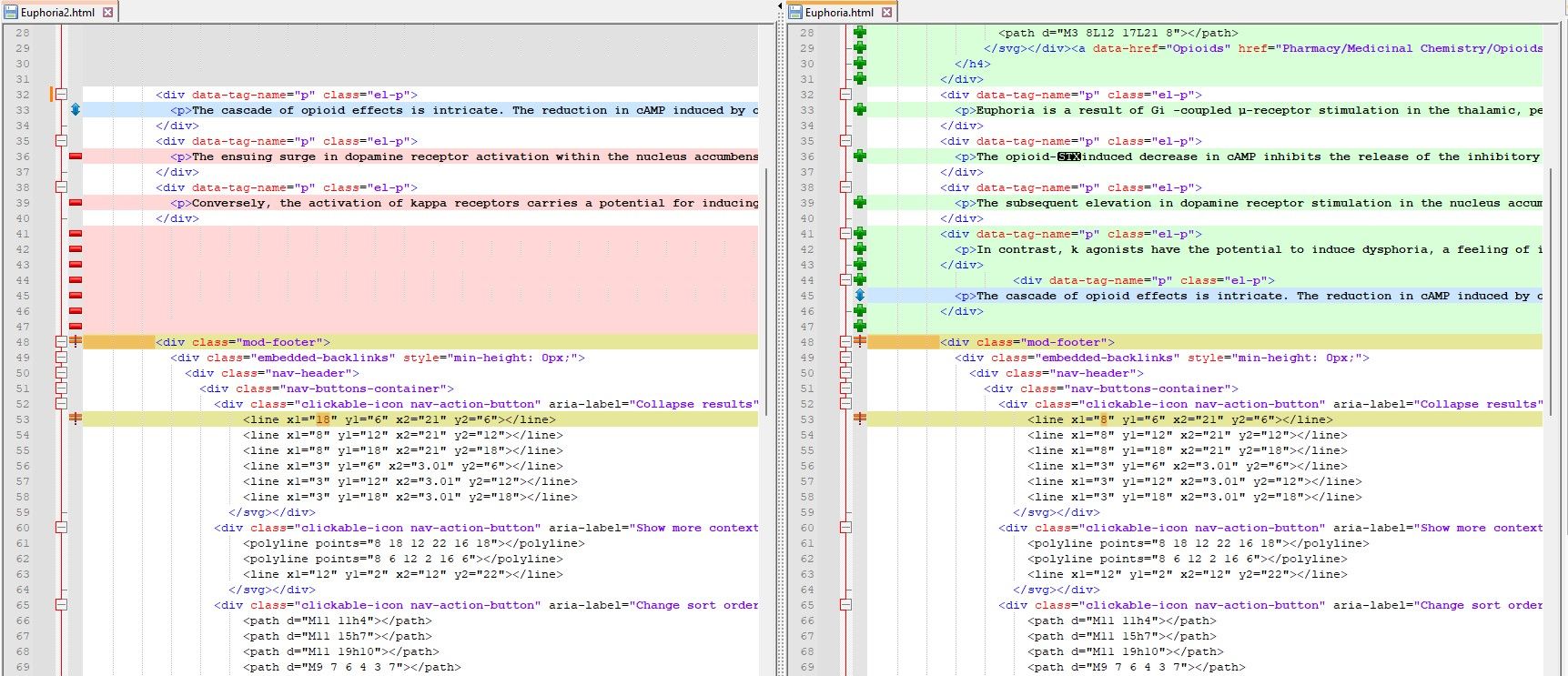The image size is (1568, 676).
Task: Close the Euphoria2.html tab
Action: coord(108,13)
